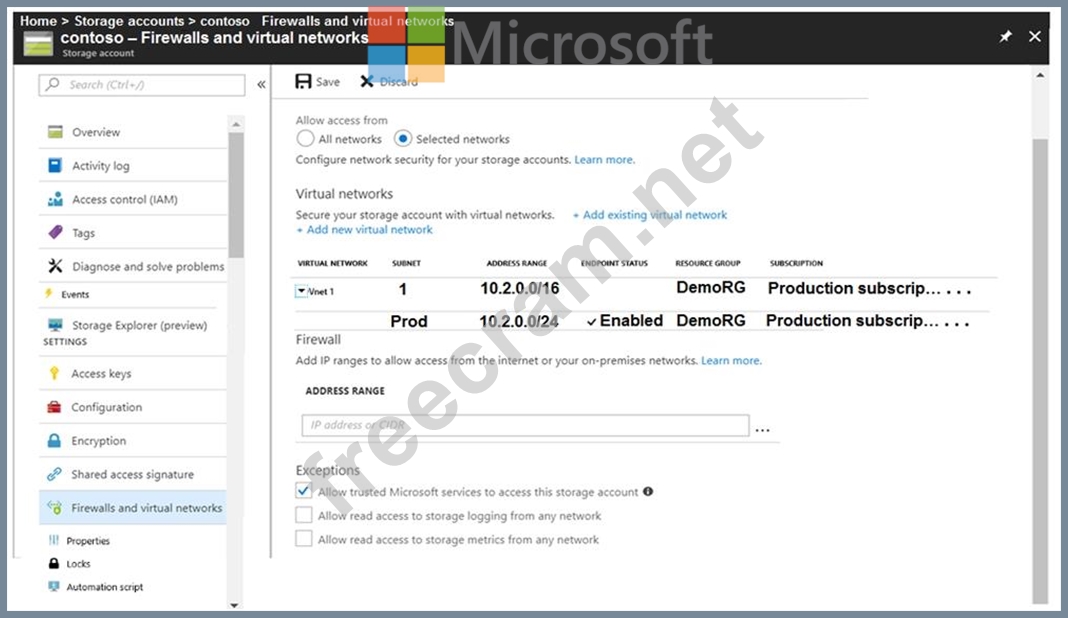The width and height of the screenshot is (1068, 618).
Task: Click the RESOURCE GROUP column header
Action: coord(708,263)
